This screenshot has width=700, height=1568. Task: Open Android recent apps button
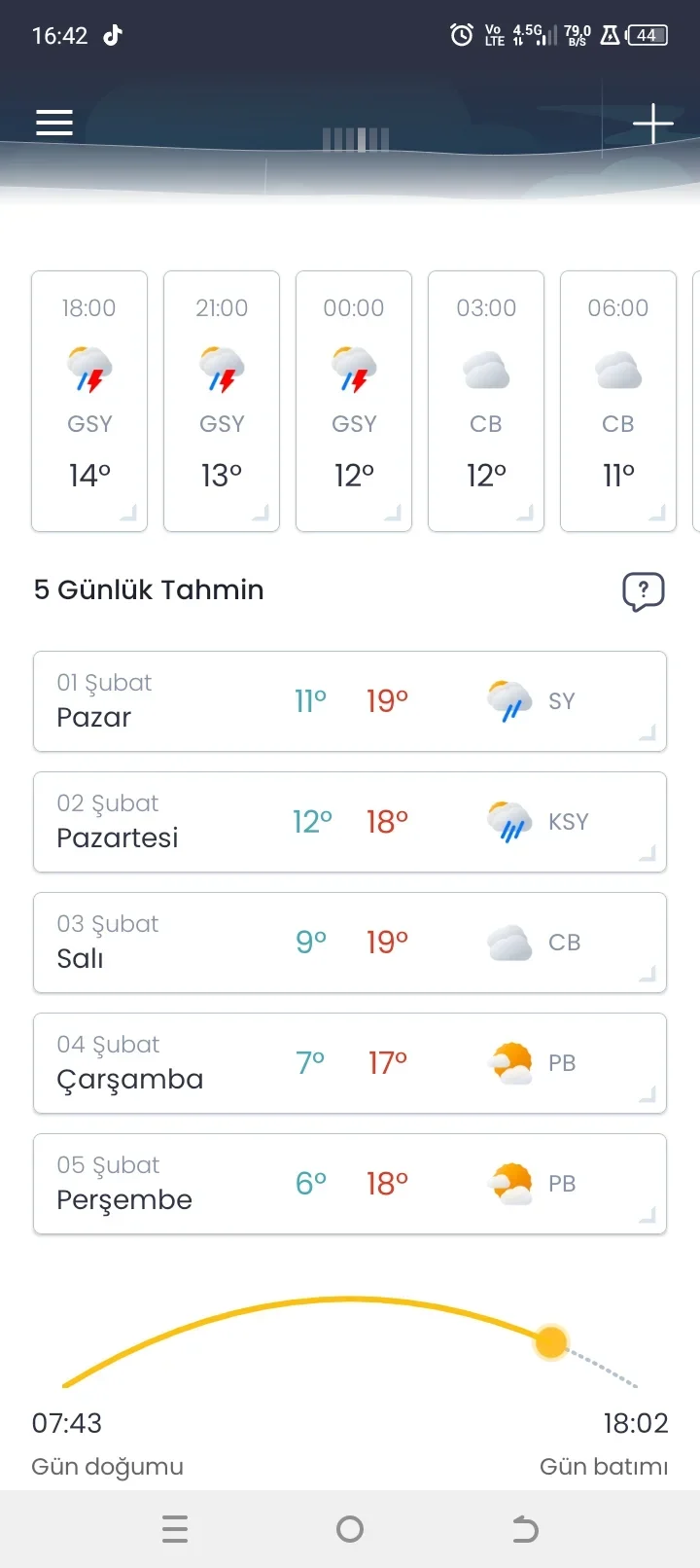pyautogui.click(x=175, y=1529)
